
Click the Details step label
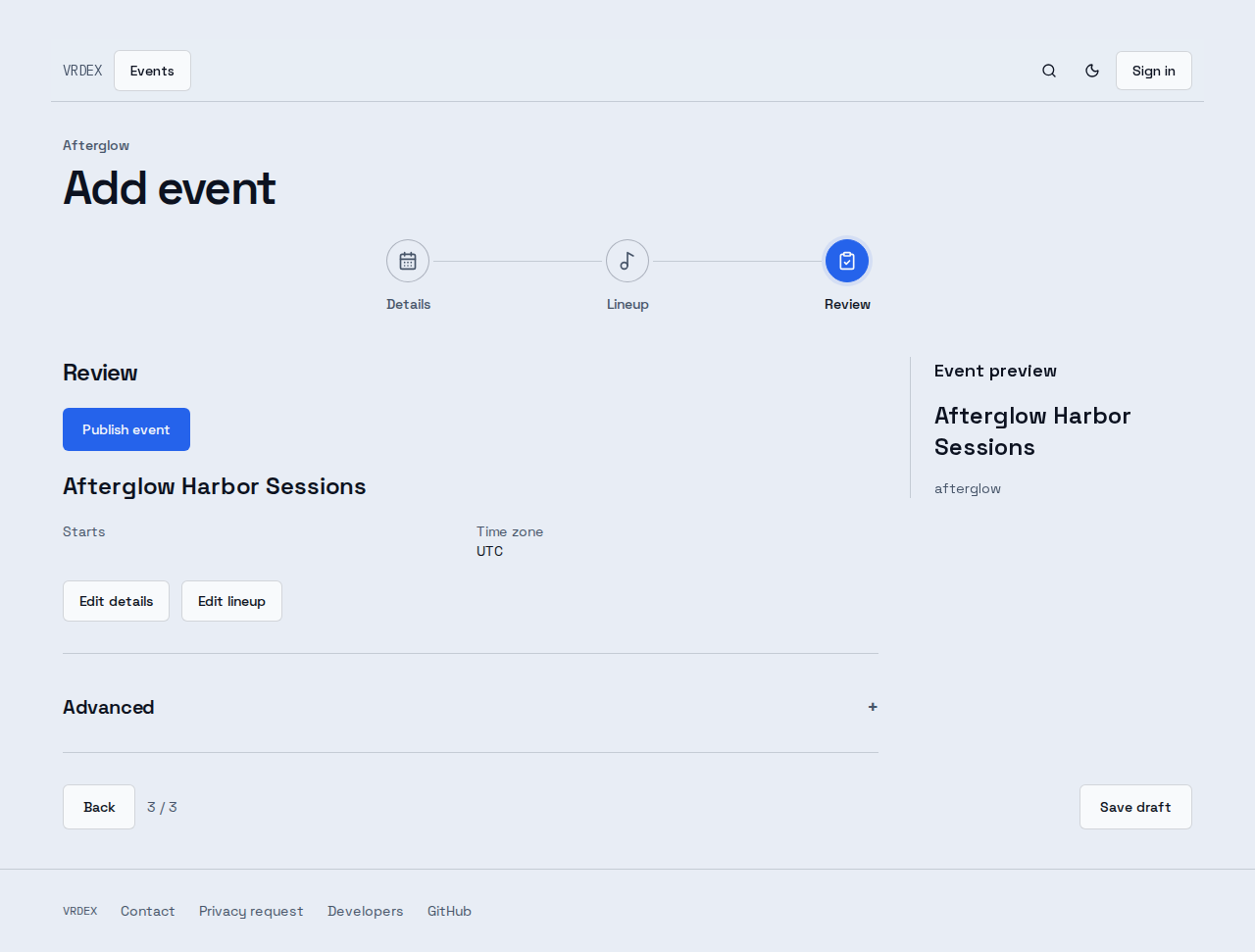408,304
